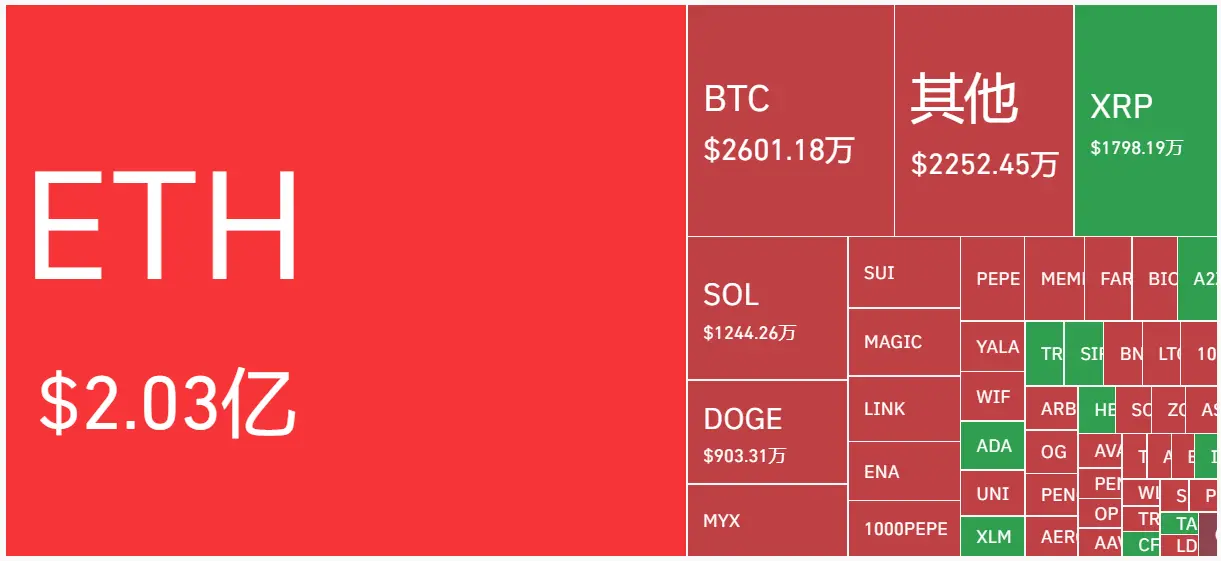1221x561 pixels.
Task: Open the MAGIC tile
Action: 903,342
